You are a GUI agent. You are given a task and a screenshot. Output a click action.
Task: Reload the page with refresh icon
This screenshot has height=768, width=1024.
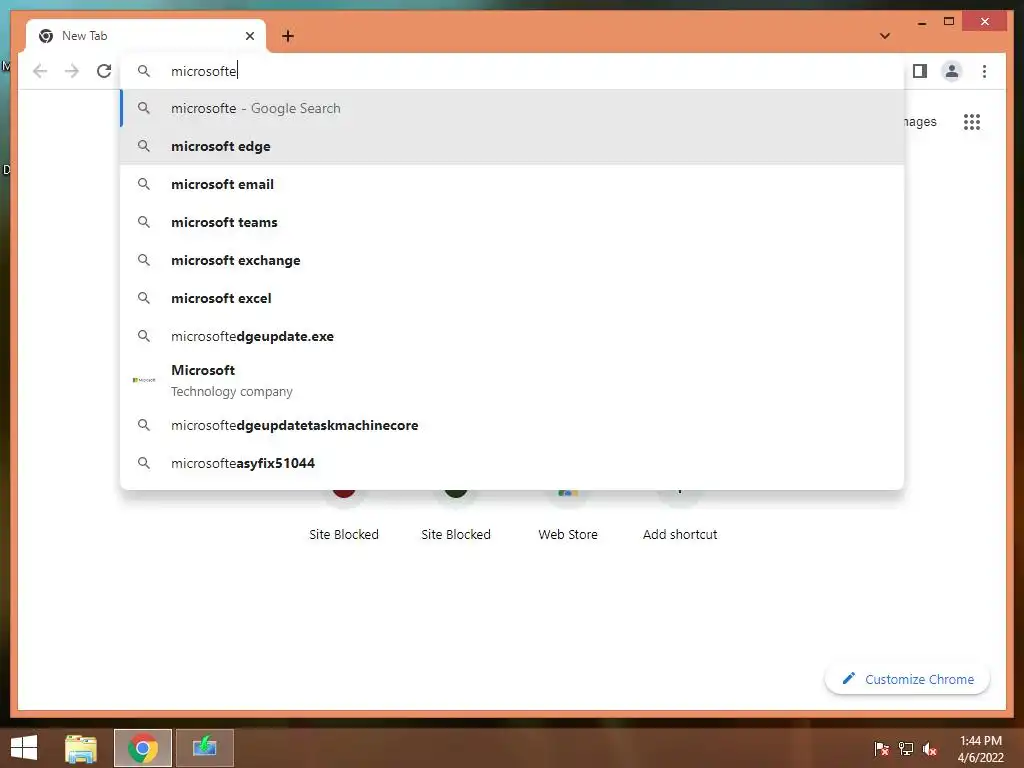104,71
